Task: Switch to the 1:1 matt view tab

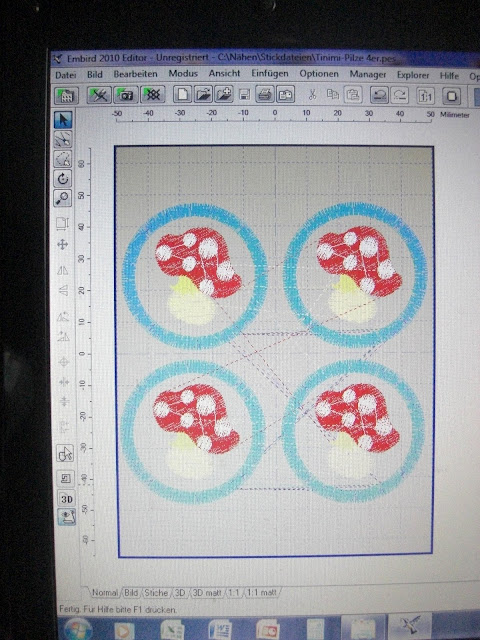Action: 261,592
